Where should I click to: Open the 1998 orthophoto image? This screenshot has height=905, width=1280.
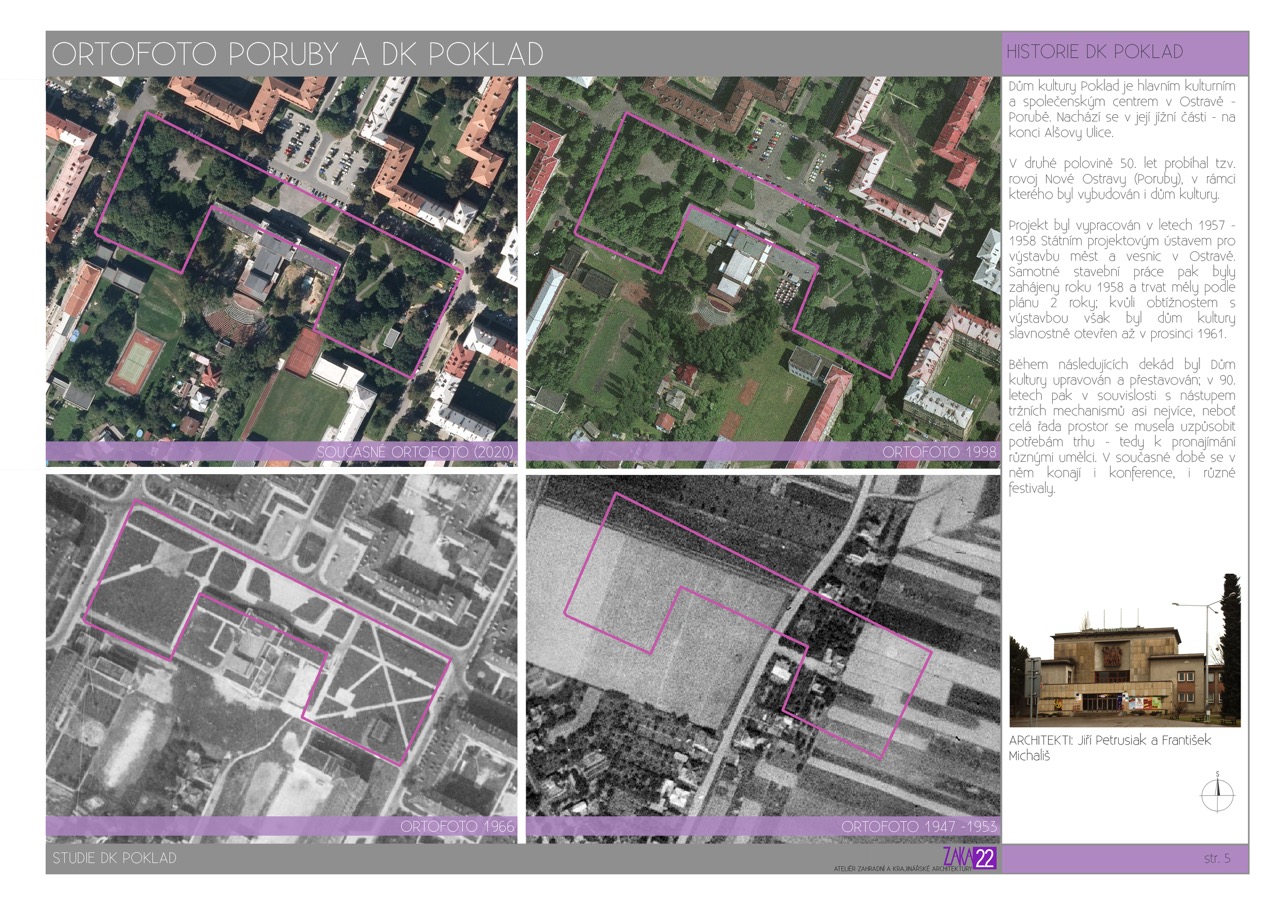762,270
